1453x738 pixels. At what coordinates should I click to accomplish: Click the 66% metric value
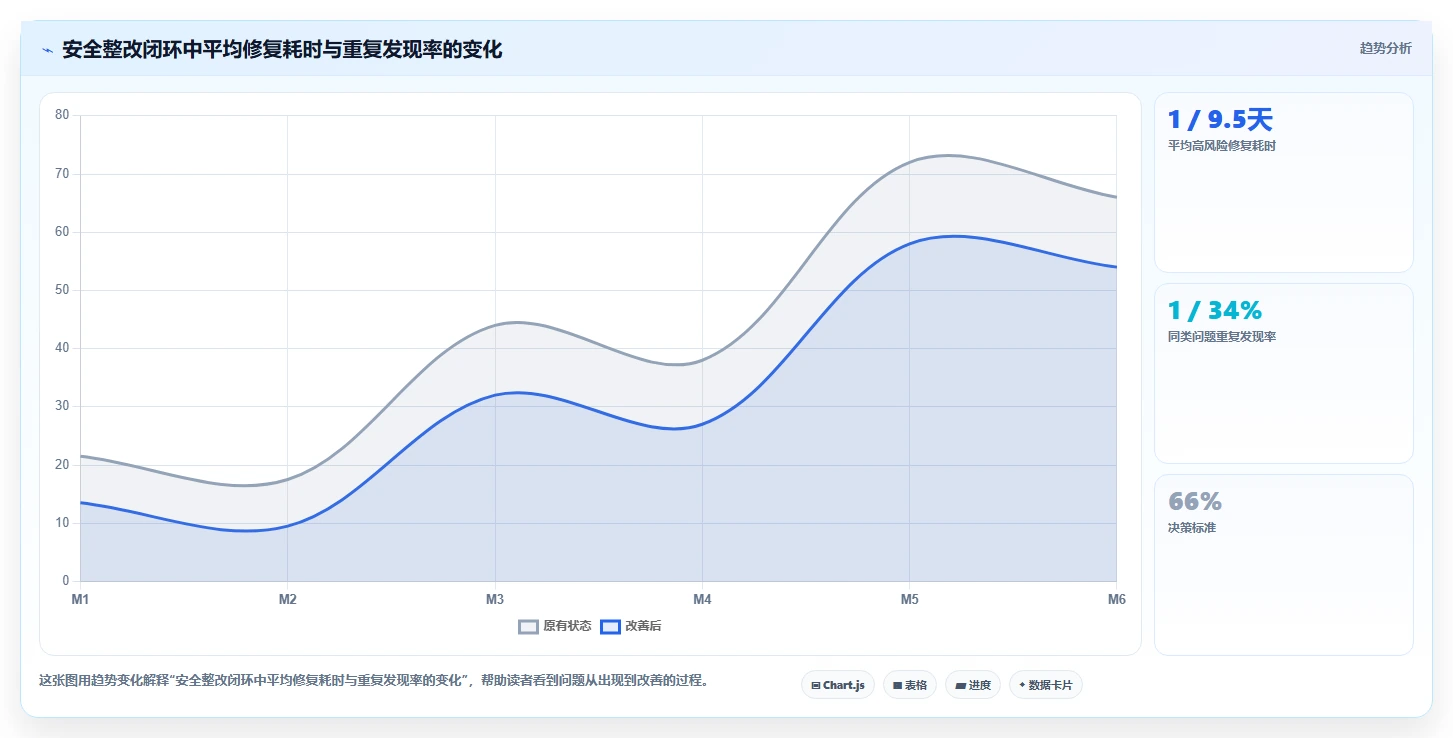[1194, 502]
